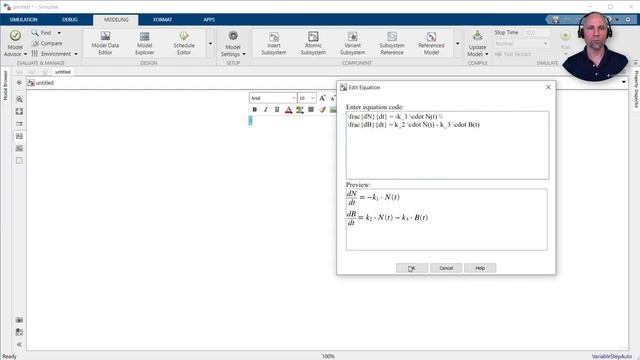Launch the Model Explorer
This screenshot has width=640, height=360.
pos(144,43)
